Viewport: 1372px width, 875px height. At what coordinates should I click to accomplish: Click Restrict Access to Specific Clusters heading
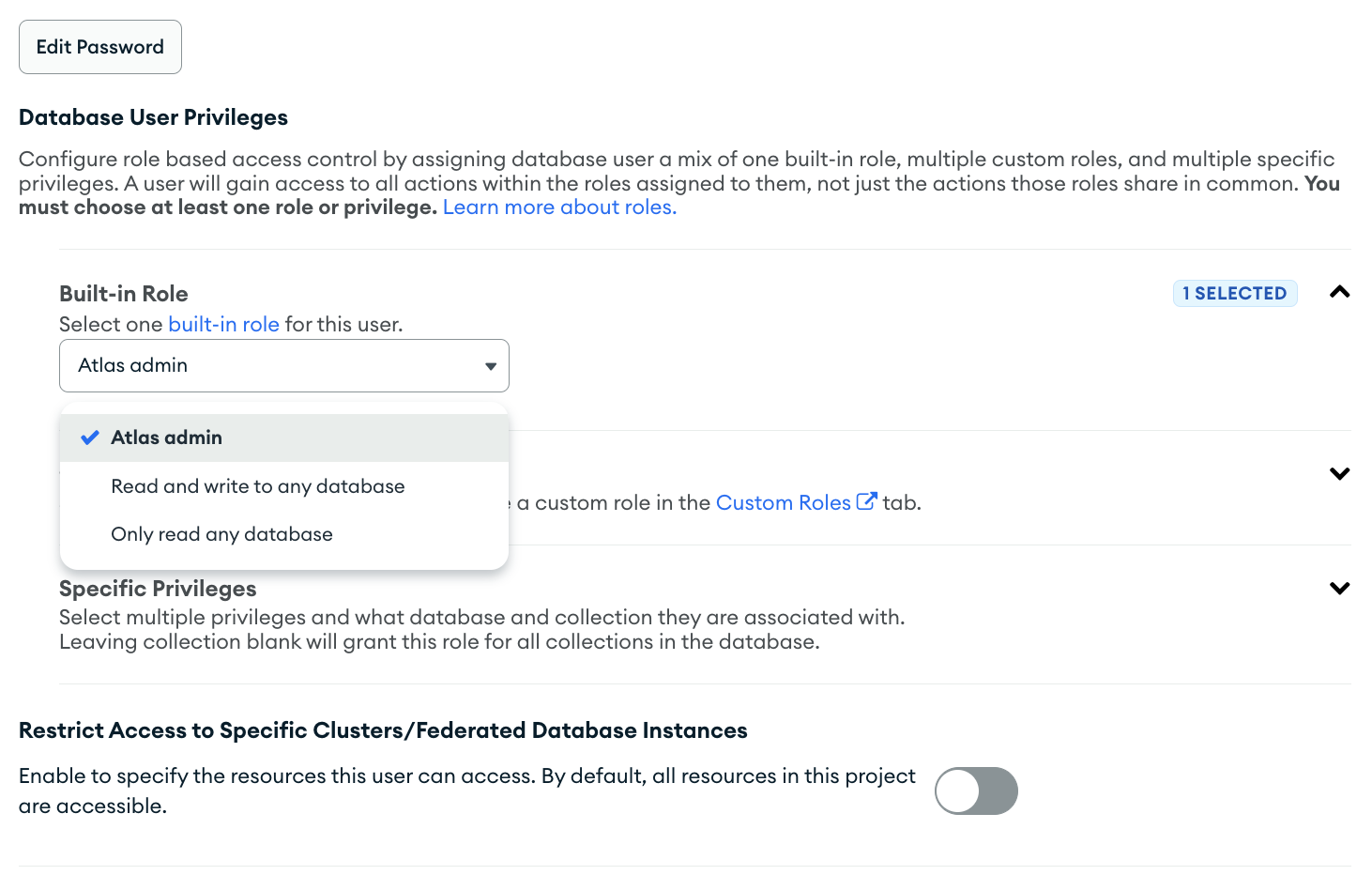pos(383,730)
